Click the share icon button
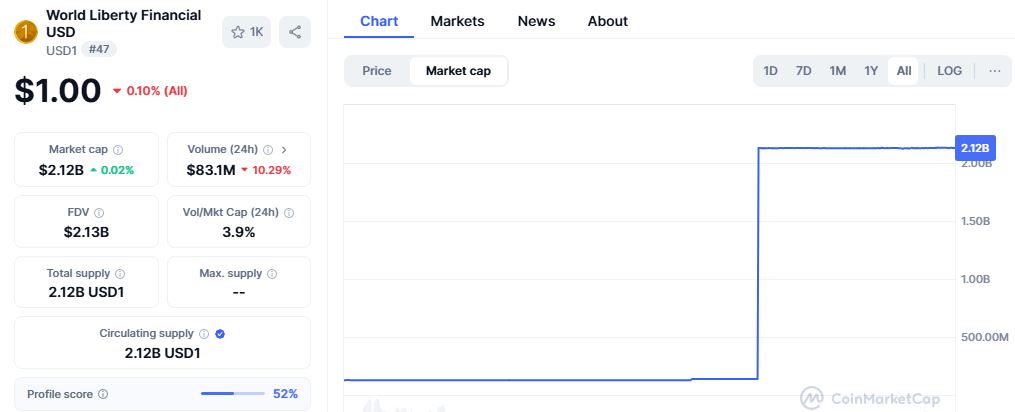The height and width of the screenshot is (412, 1015). [295, 32]
